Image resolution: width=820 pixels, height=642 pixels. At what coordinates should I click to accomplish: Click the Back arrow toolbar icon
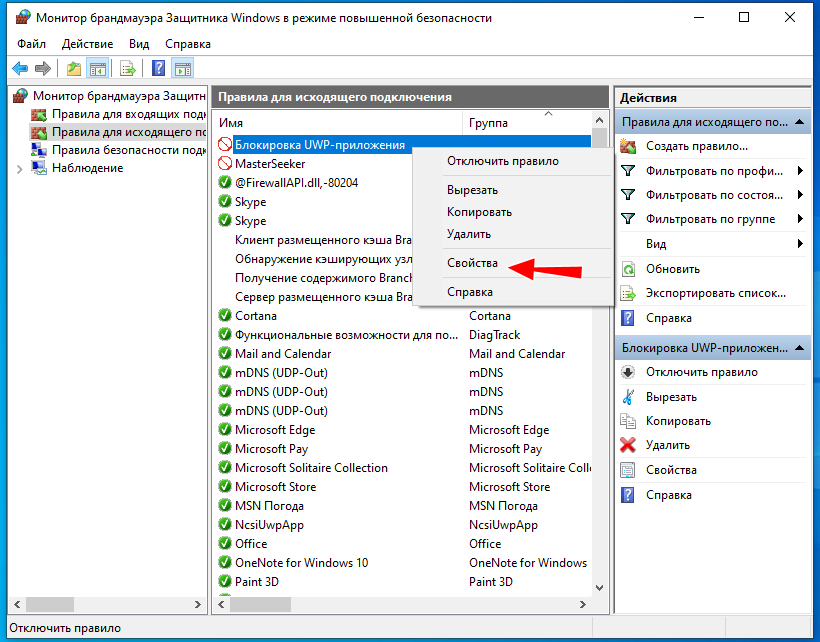tap(20, 68)
